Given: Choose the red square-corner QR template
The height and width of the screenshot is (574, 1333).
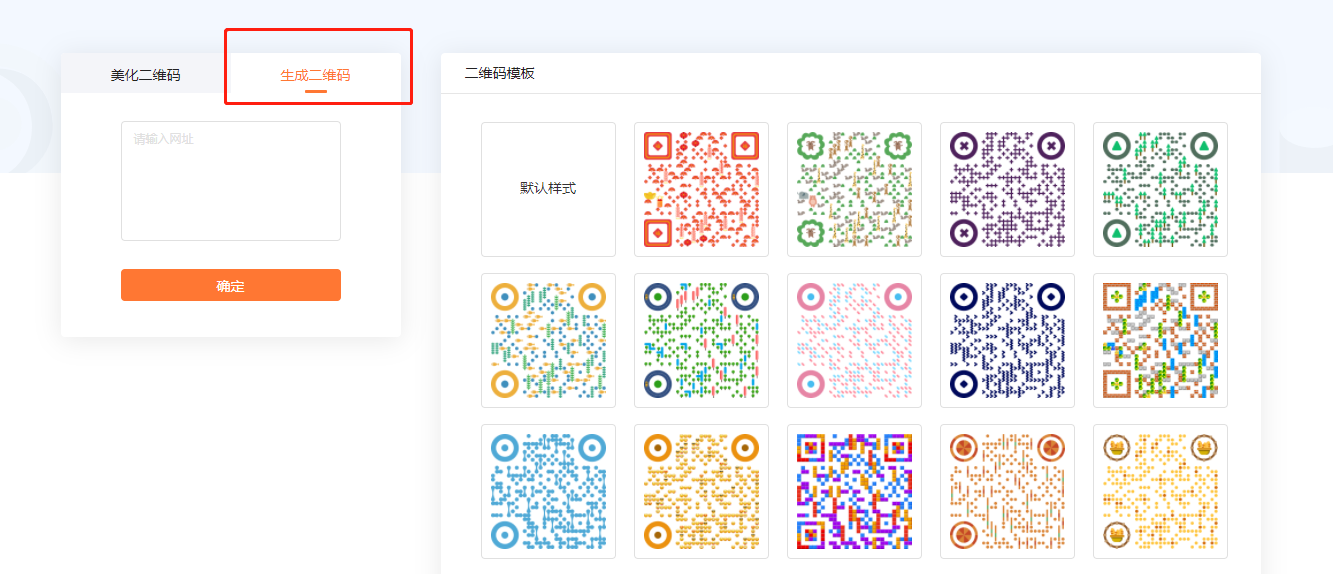Looking at the screenshot, I should [x=701, y=189].
